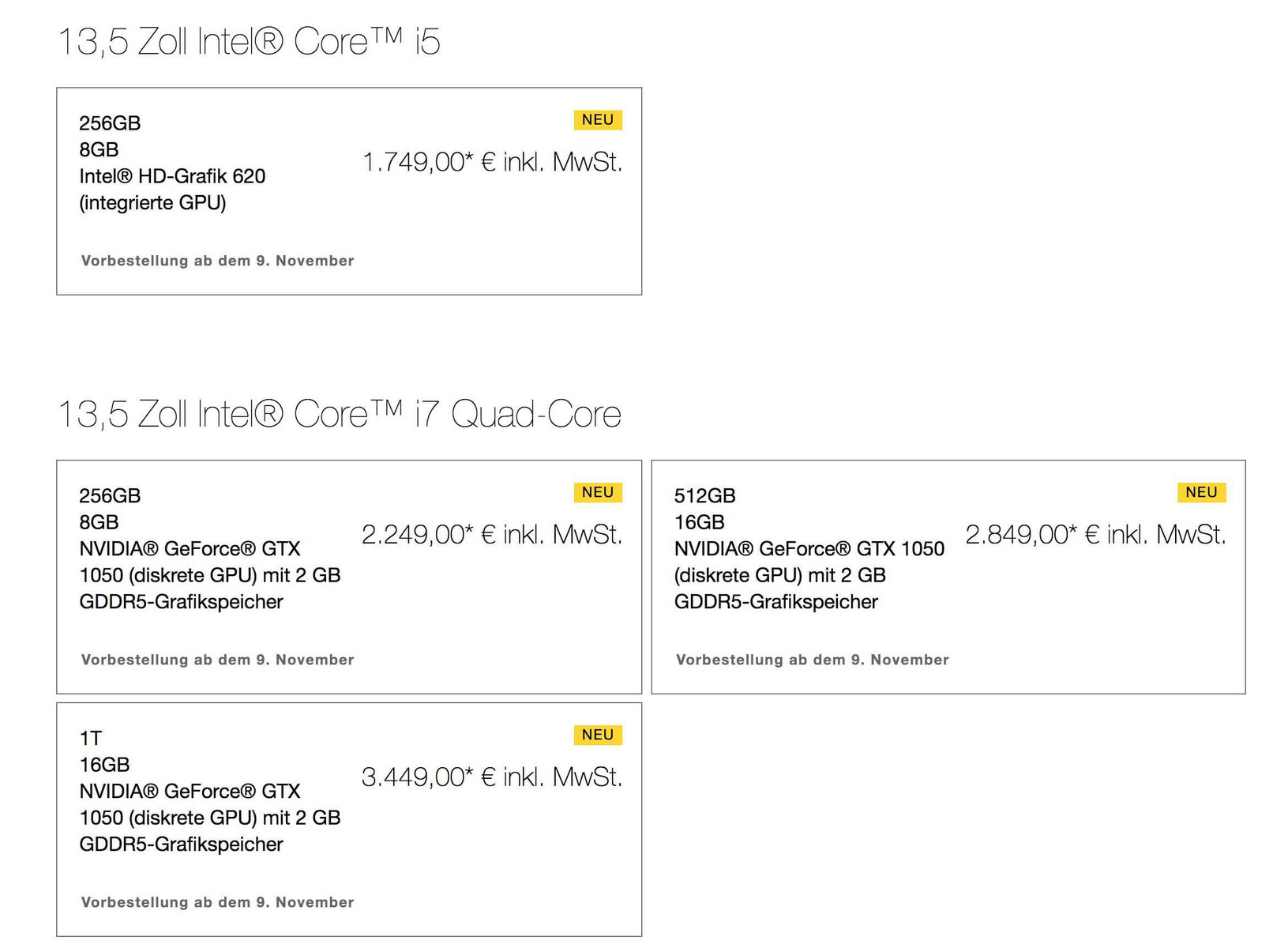Click the NVIDIA GeForce text in the 512GB card
1288x948 pixels.
click(809, 549)
